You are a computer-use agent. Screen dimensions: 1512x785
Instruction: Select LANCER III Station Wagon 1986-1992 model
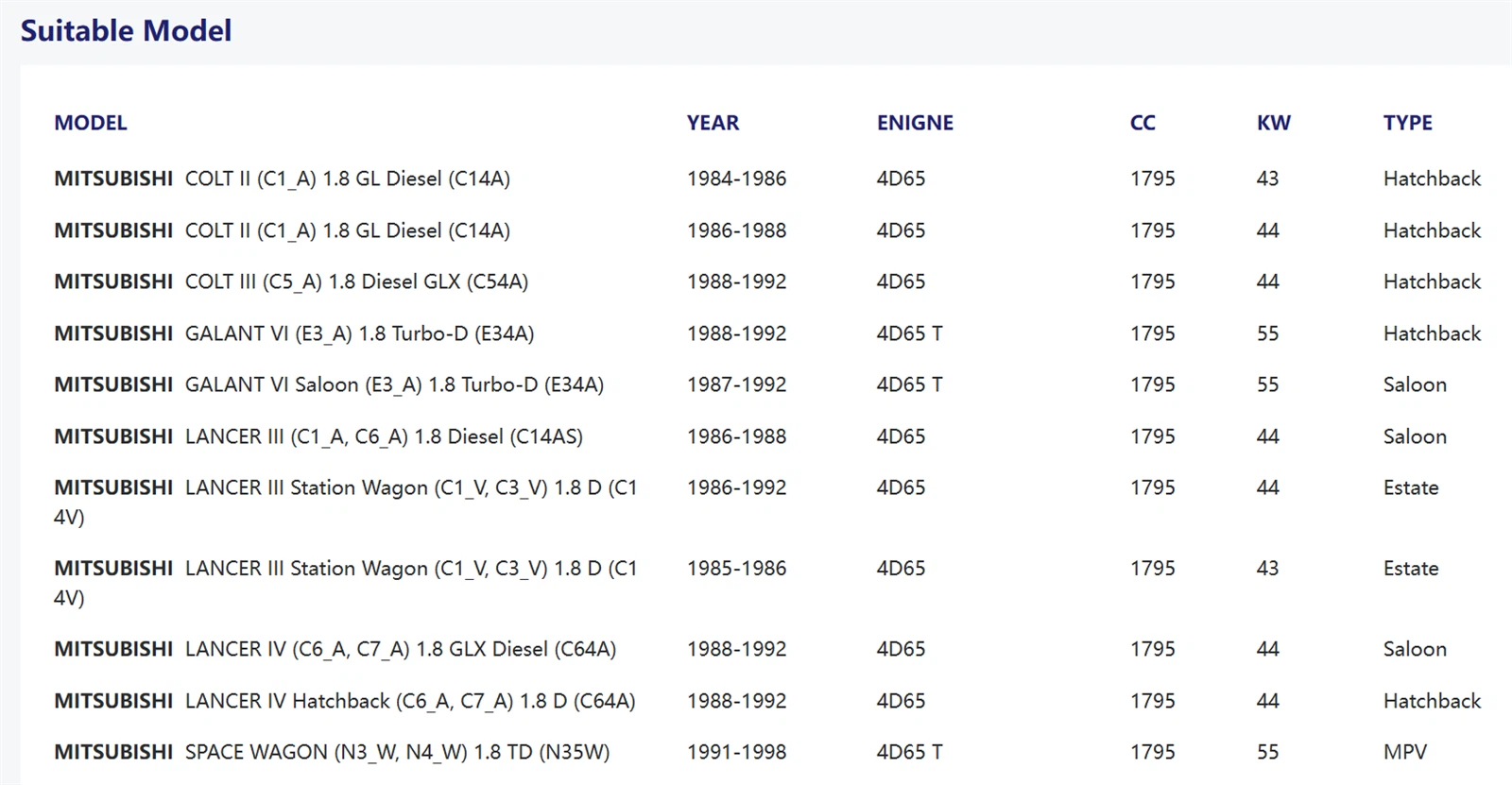point(346,502)
